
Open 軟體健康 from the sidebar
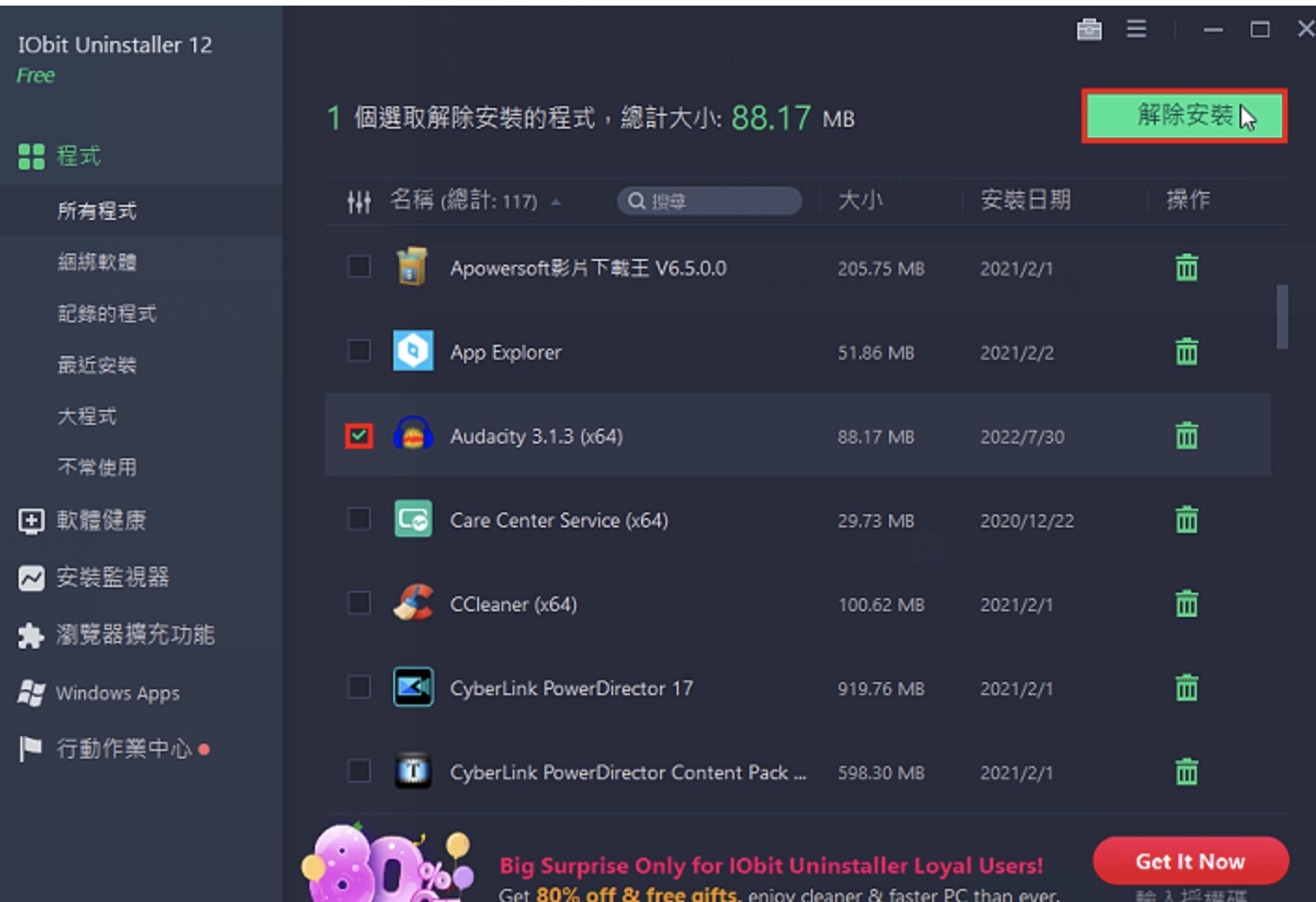click(83, 520)
